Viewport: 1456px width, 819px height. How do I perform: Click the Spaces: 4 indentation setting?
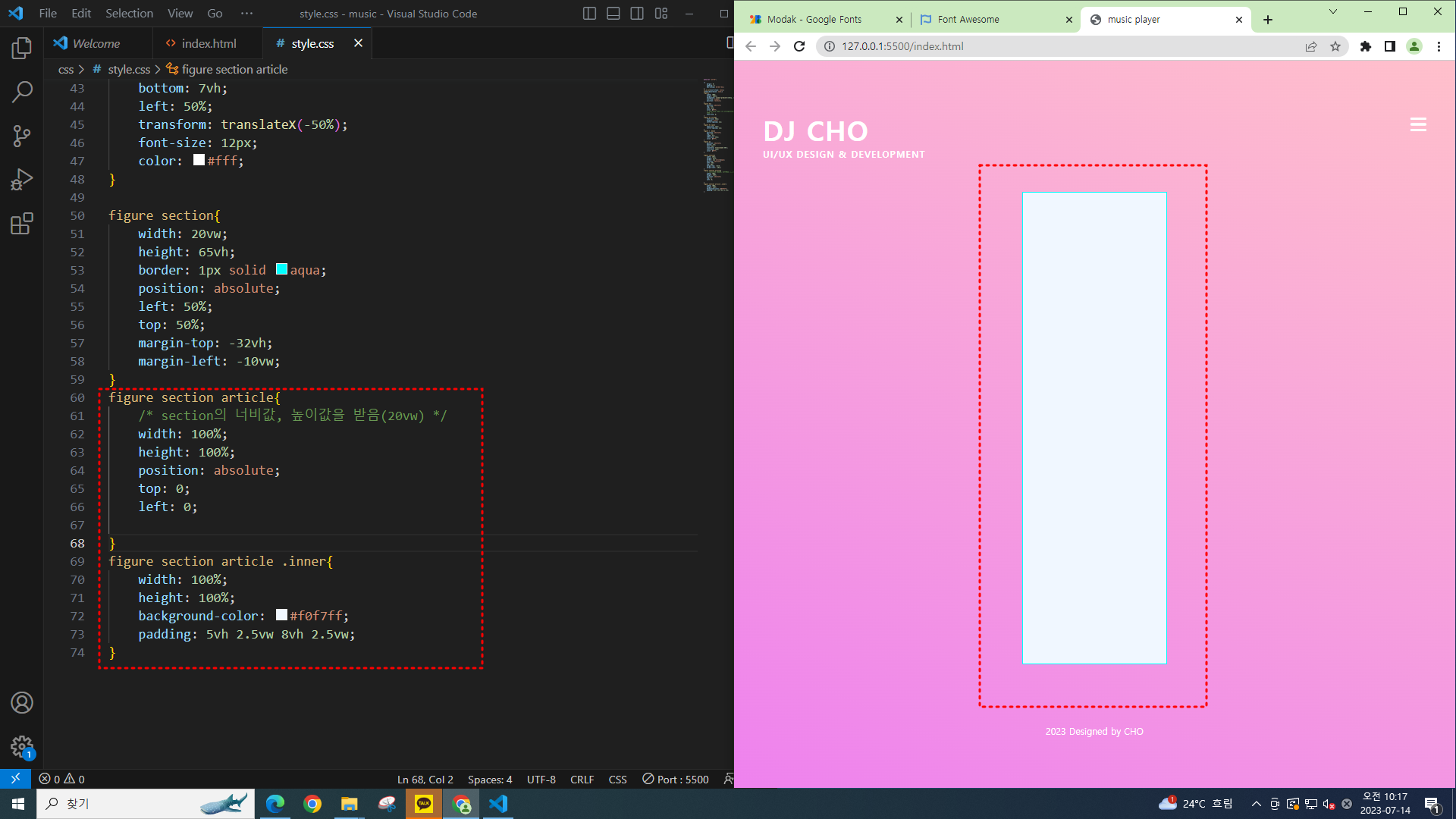(490, 780)
